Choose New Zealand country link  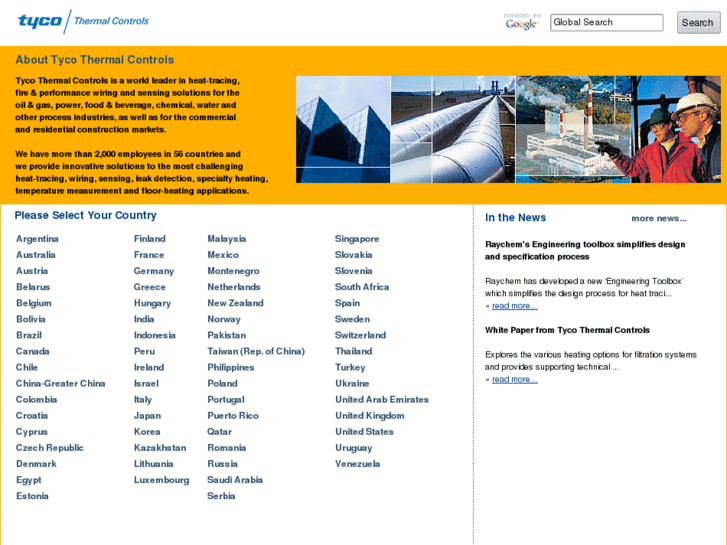click(x=236, y=303)
